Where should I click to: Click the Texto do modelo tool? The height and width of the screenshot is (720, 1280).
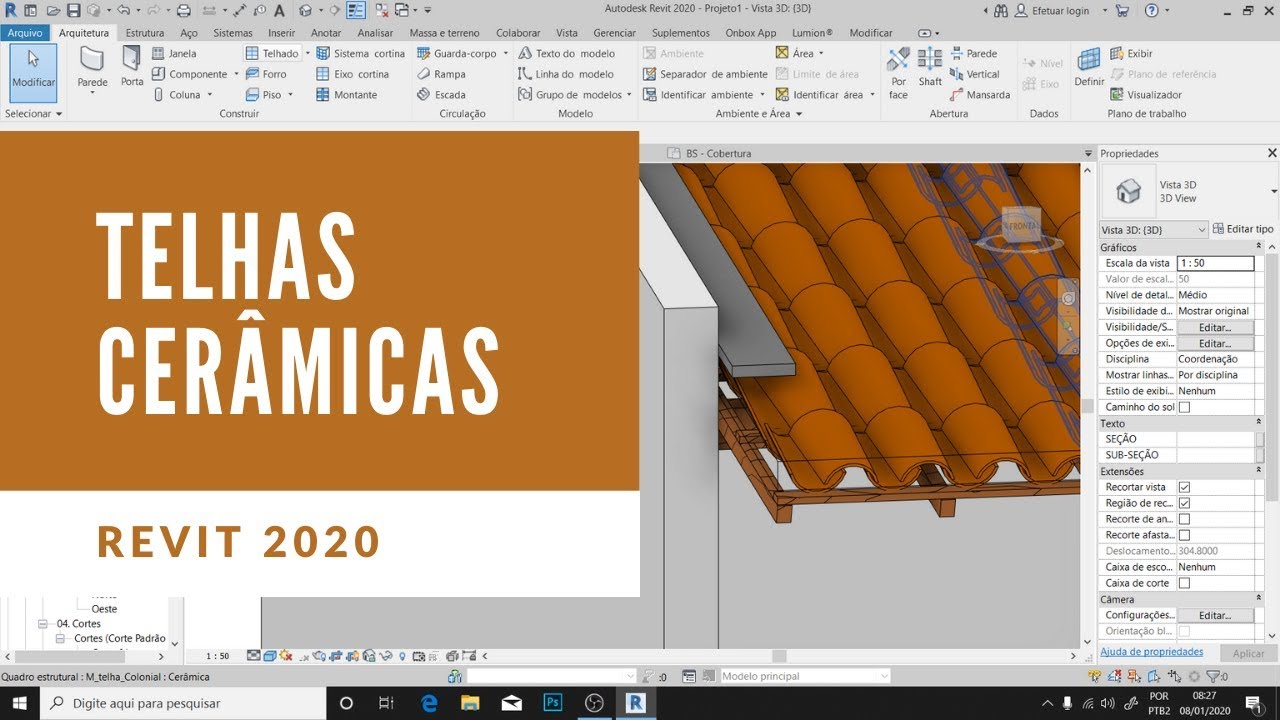click(x=567, y=53)
